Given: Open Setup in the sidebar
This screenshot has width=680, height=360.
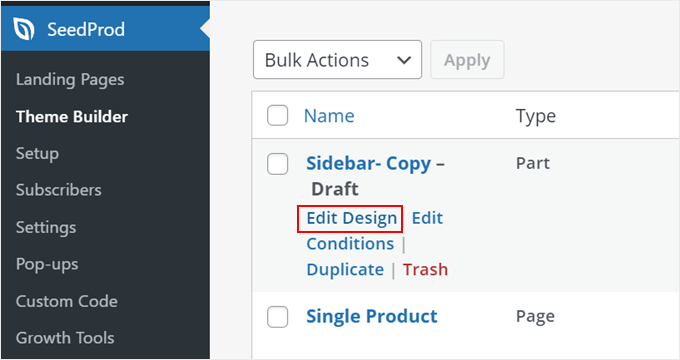Looking at the screenshot, I should tap(37, 154).
